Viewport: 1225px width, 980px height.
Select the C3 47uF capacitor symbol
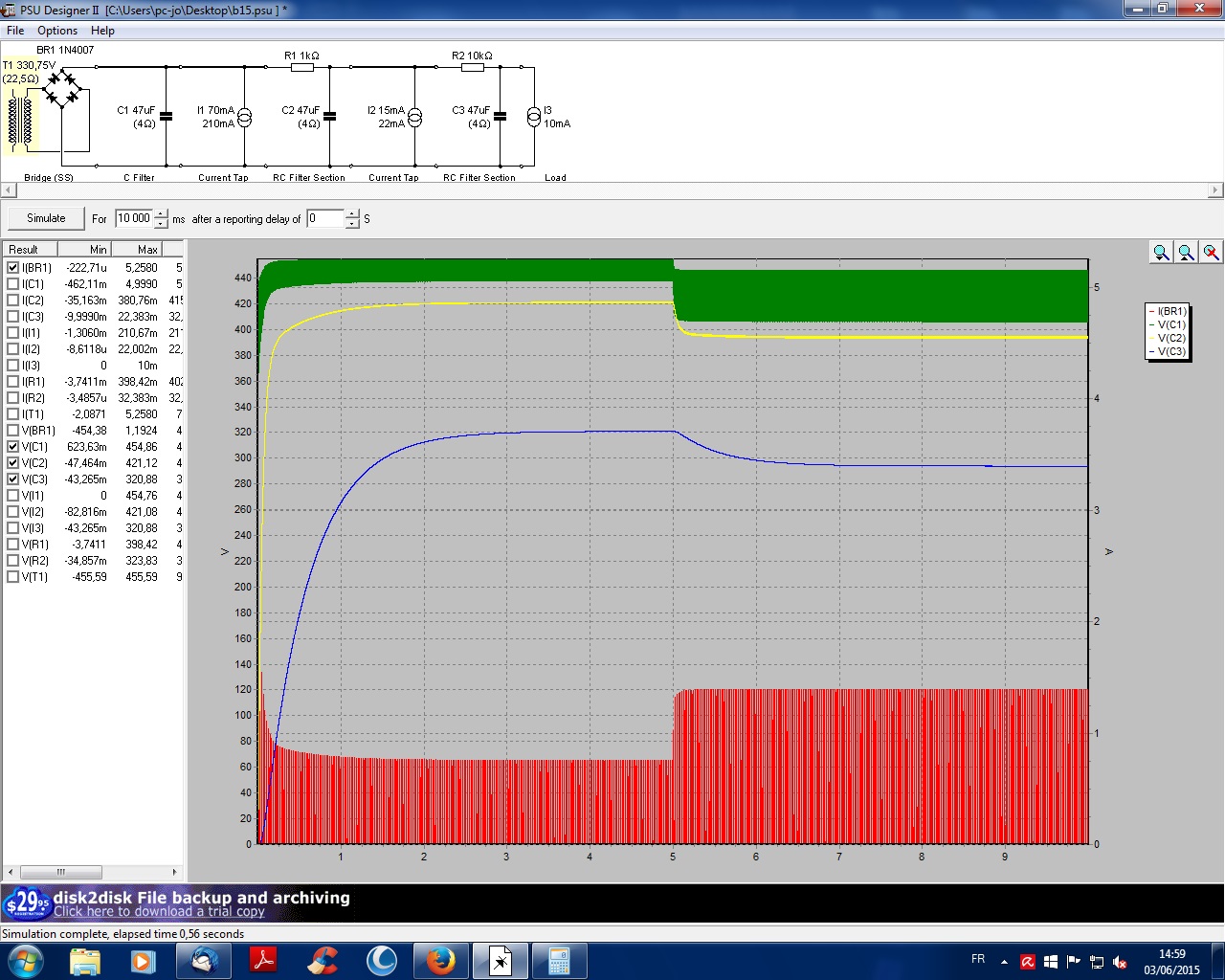[x=500, y=117]
